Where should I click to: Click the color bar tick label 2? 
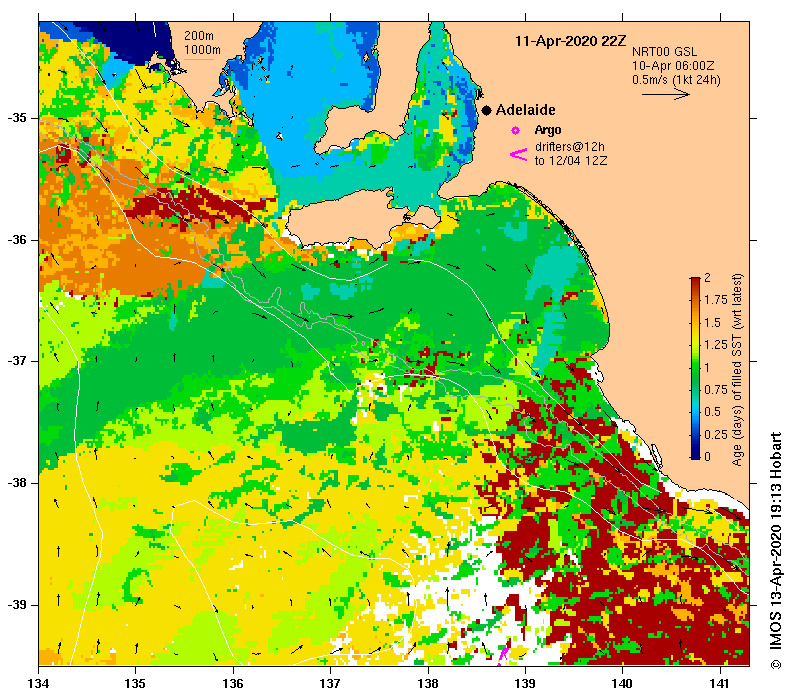point(707,277)
